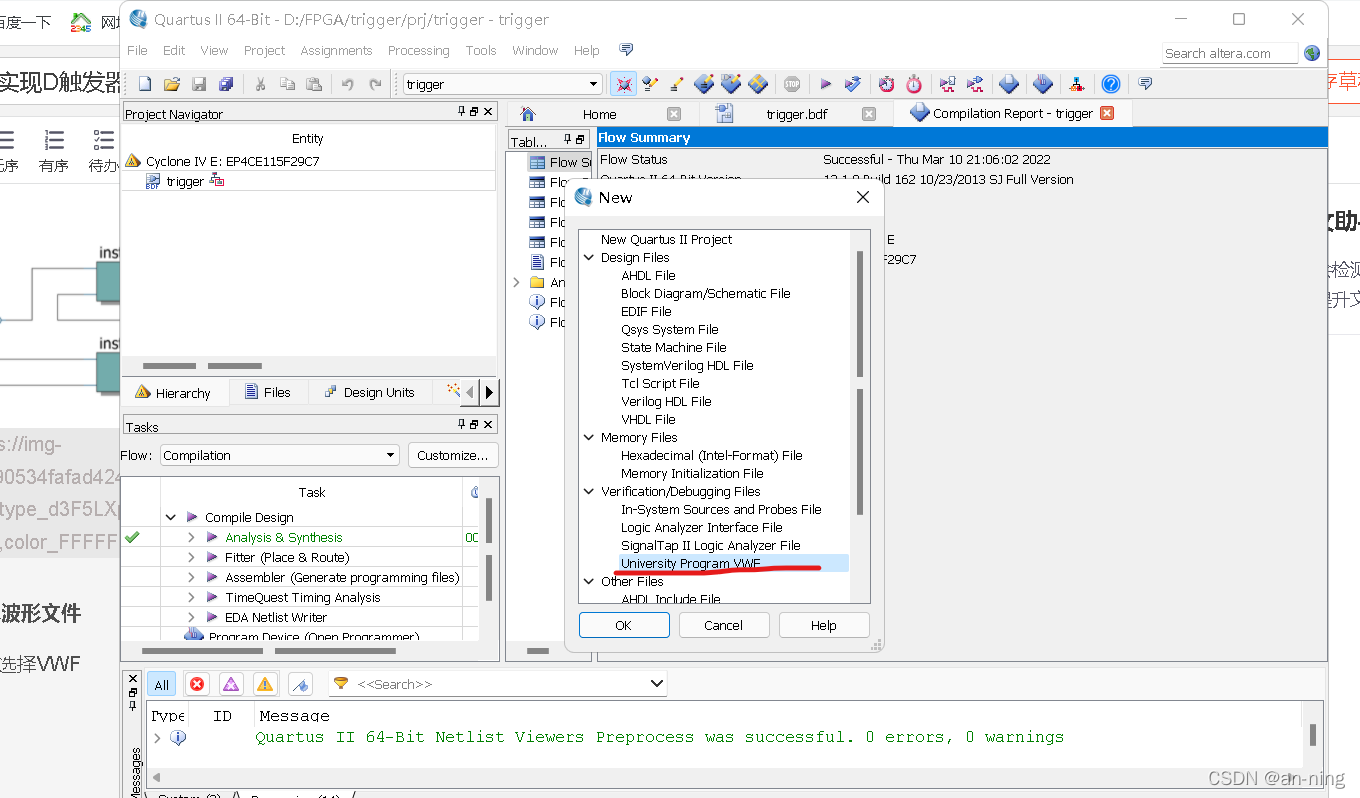This screenshot has width=1360, height=798.
Task: Expand TimeQuest Timing Analysis task
Action: coord(191,597)
